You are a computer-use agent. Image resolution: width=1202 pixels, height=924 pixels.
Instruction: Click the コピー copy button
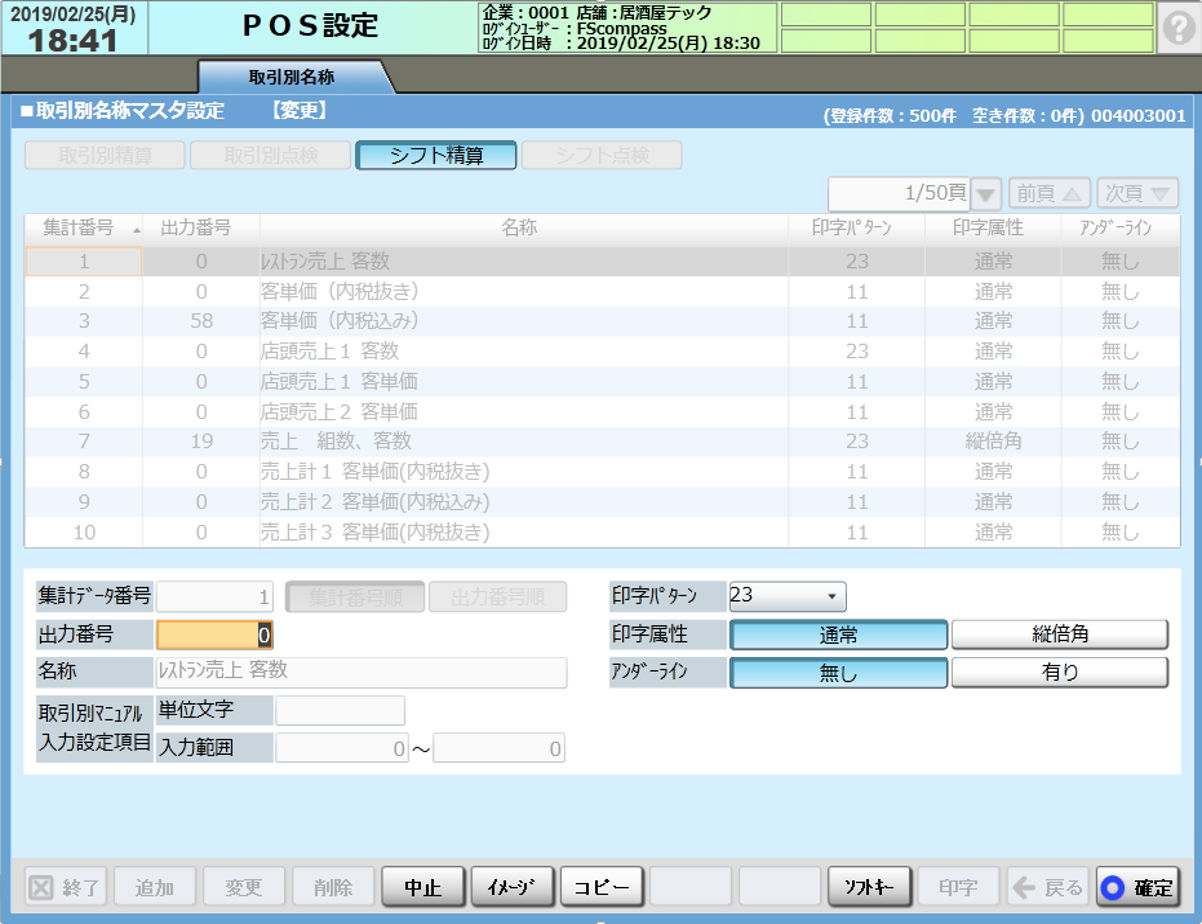coord(602,887)
